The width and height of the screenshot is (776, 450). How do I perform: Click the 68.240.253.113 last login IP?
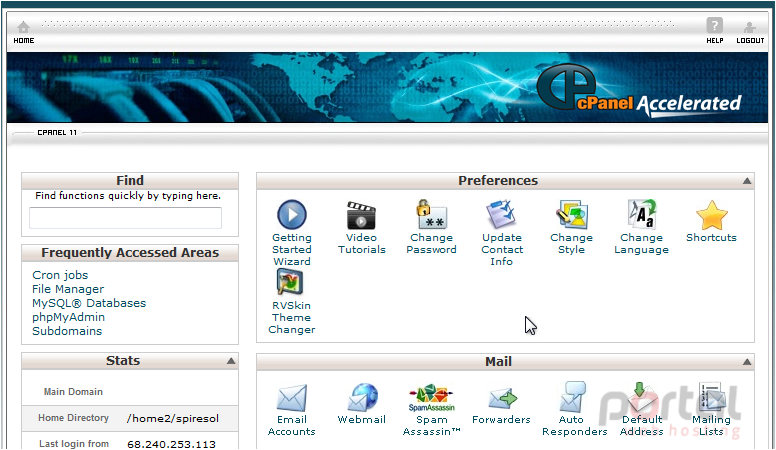pos(171,444)
